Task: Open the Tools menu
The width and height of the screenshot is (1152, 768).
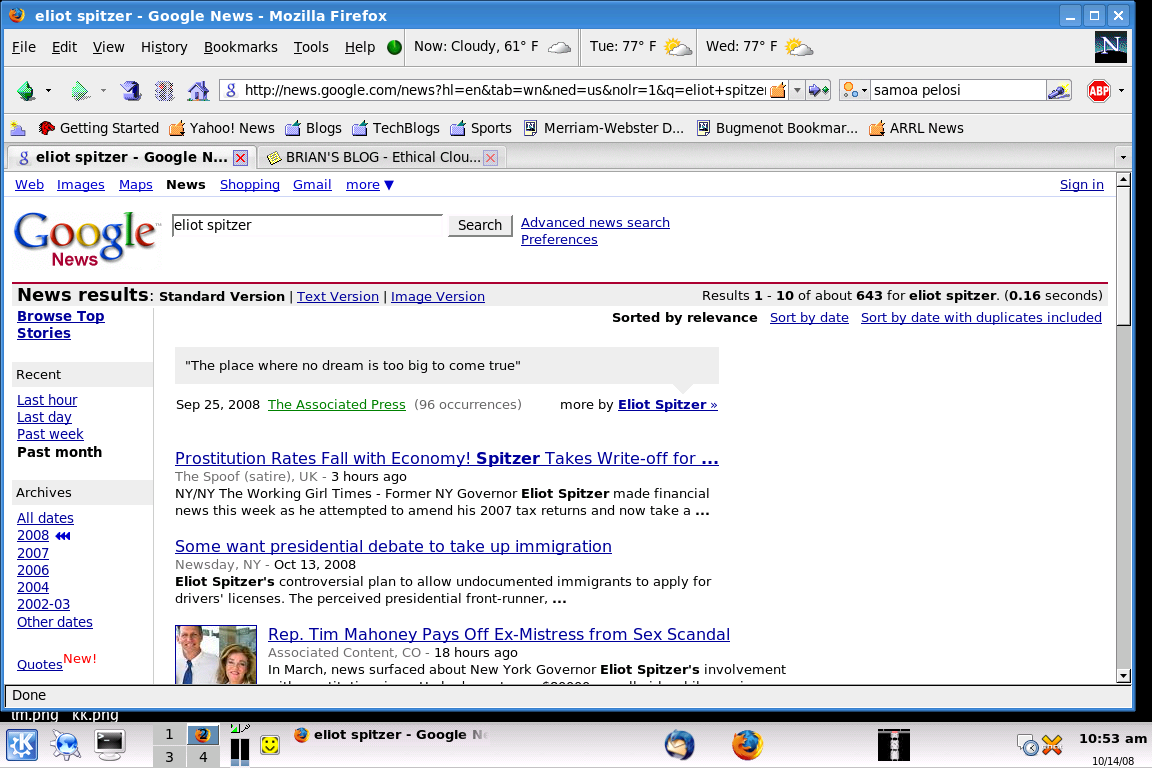Action: tap(311, 47)
